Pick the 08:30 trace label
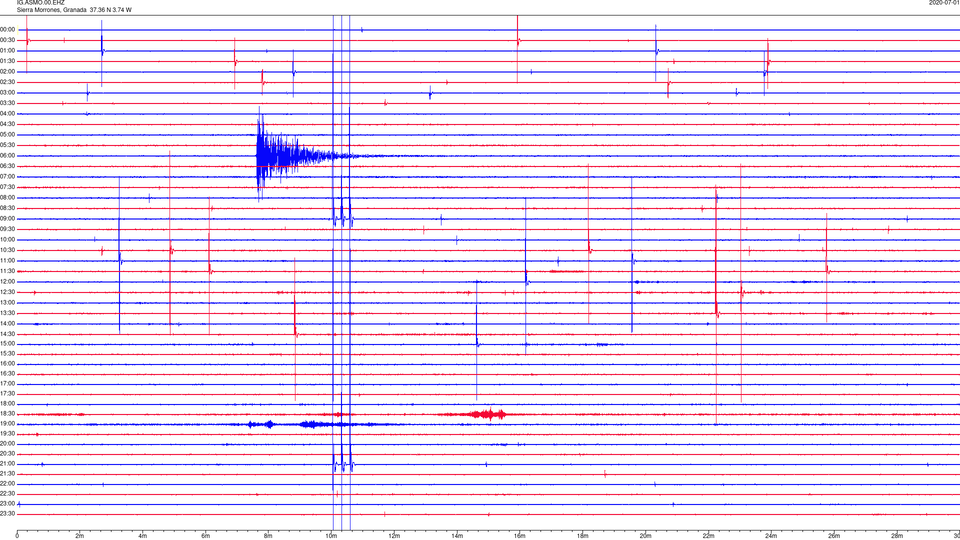Screen dimensions: 960x540 [8, 208]
